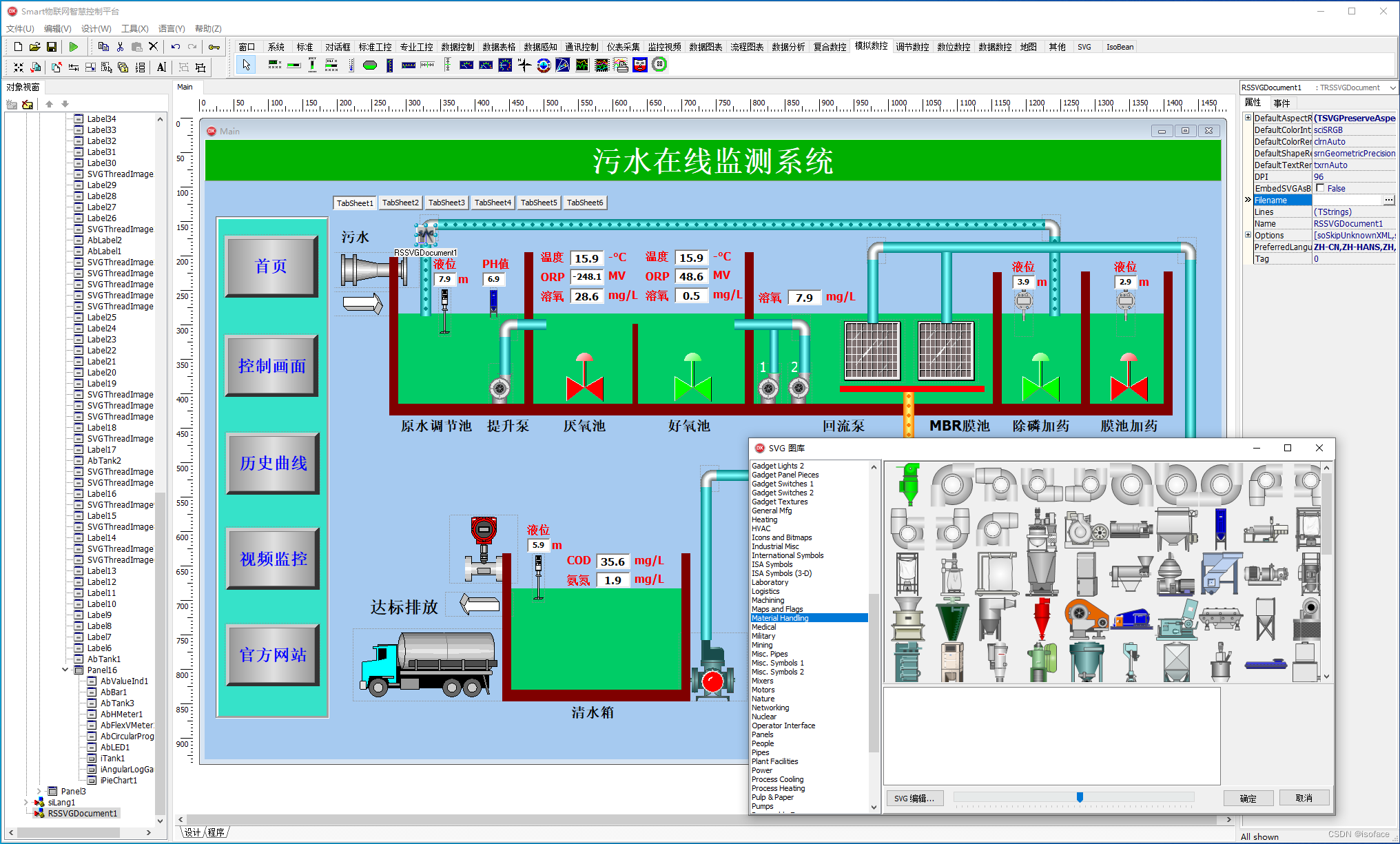Click the copy toolbar icon
1400x844 pixels.
(x=103, y=47)
